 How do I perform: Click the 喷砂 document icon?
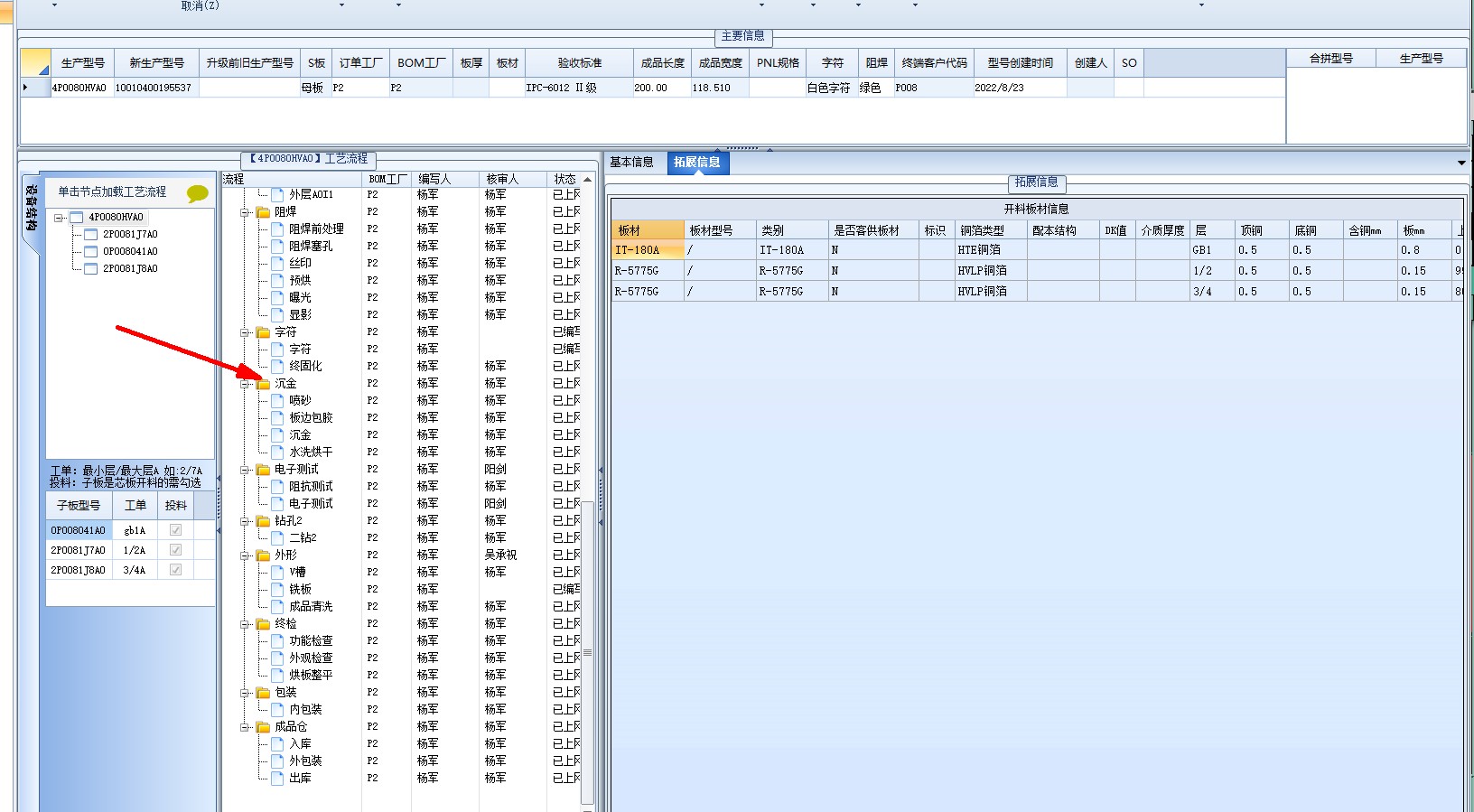[277, 401]
